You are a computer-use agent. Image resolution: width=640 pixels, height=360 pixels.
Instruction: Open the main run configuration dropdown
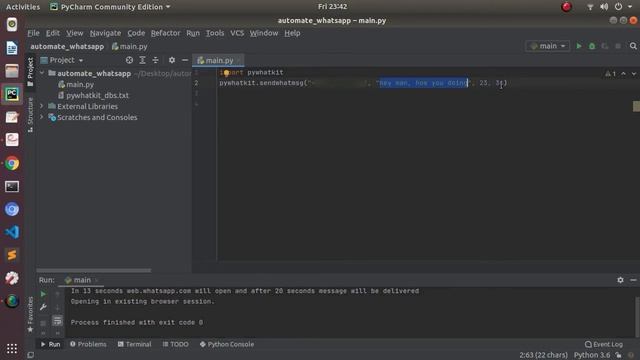[x=547, y=46]
